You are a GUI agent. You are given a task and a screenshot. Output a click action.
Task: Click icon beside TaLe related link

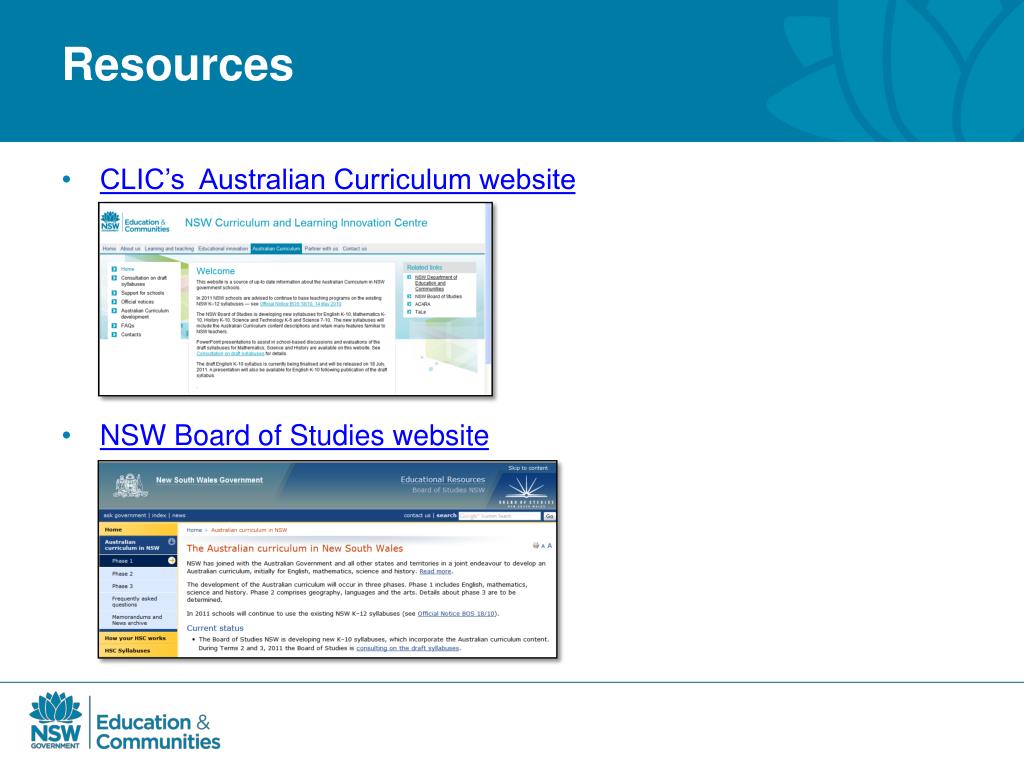409,312
